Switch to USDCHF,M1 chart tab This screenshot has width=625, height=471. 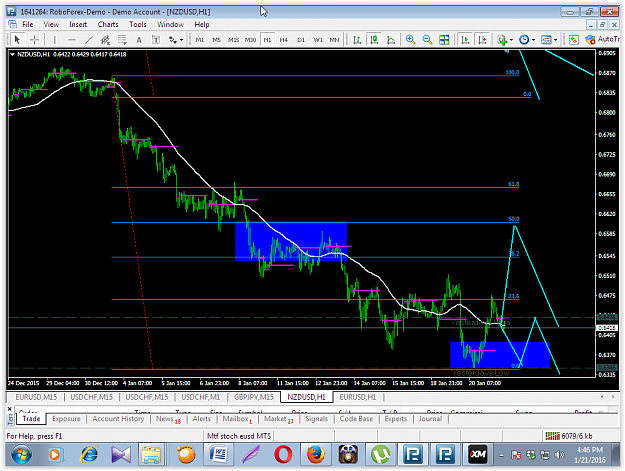200,397
